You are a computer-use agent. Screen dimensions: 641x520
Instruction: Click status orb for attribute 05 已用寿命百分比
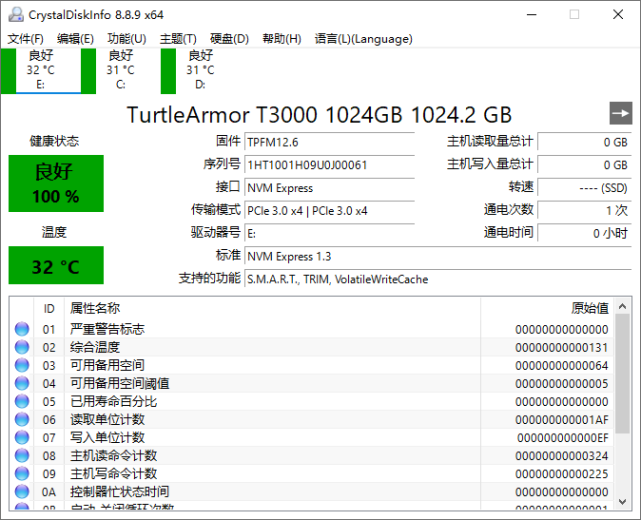[22, 401]
